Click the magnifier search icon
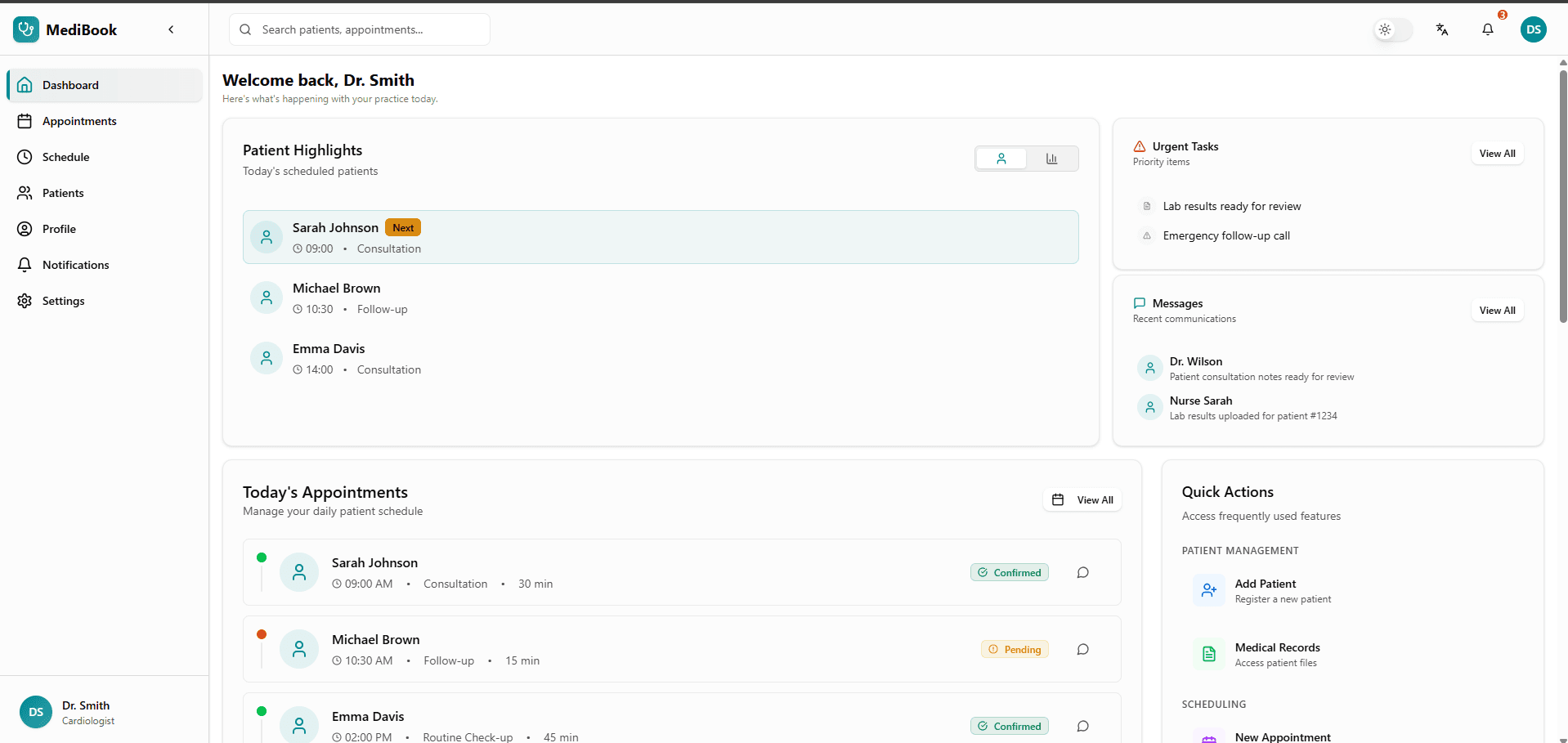 coord(245,29)
